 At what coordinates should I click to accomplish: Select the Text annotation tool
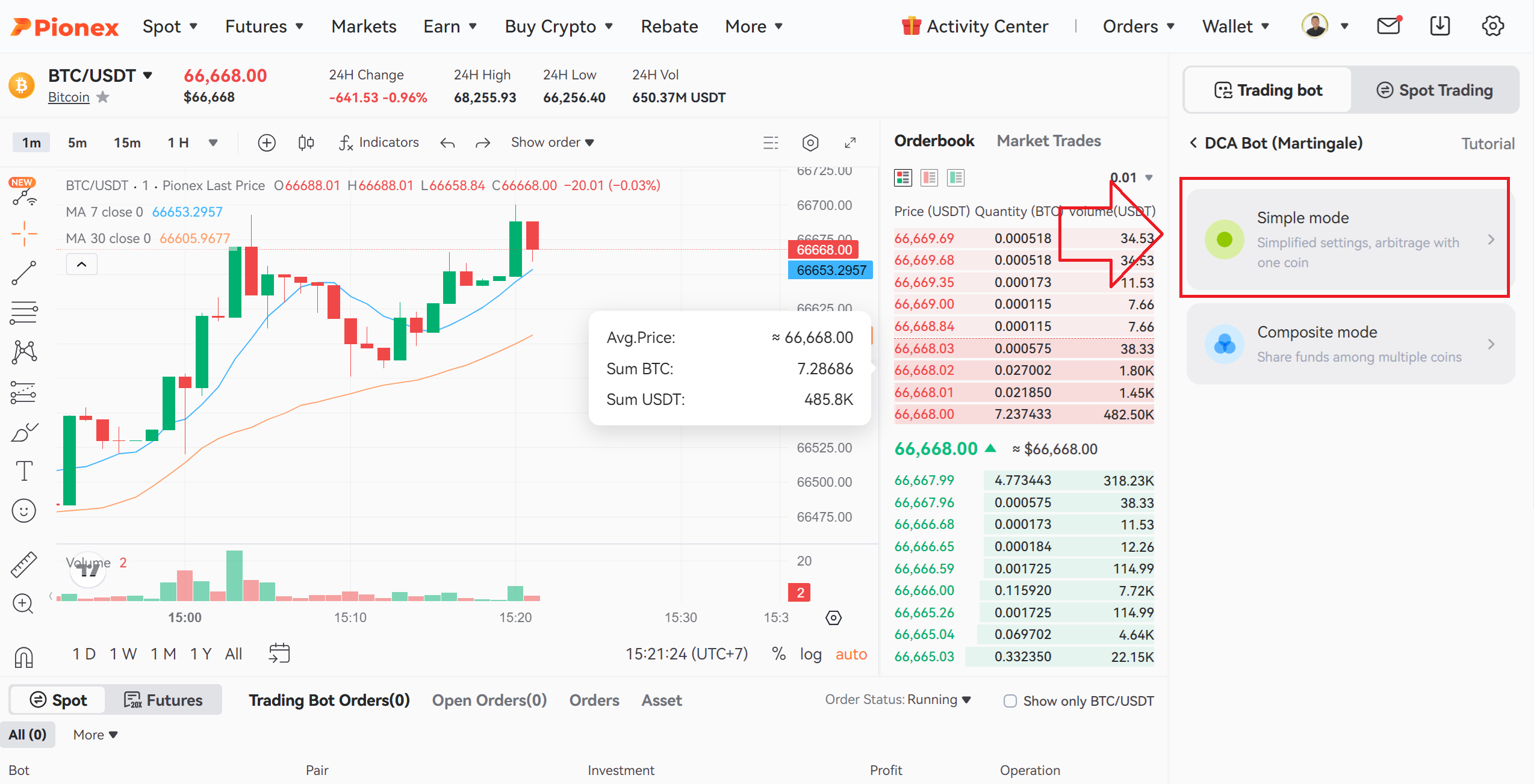click(x=24, y=471)
